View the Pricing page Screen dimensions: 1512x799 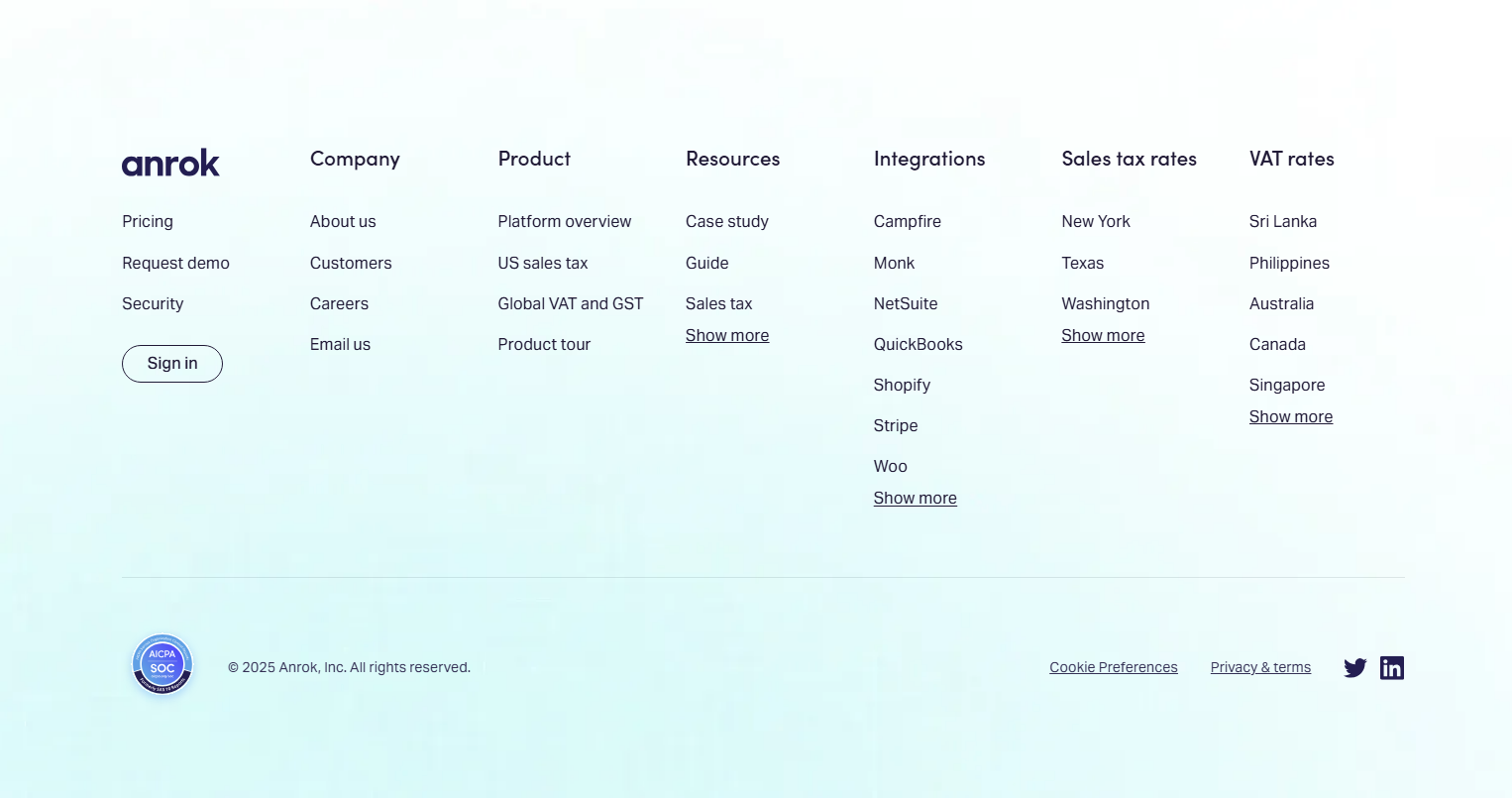point(148,221)
